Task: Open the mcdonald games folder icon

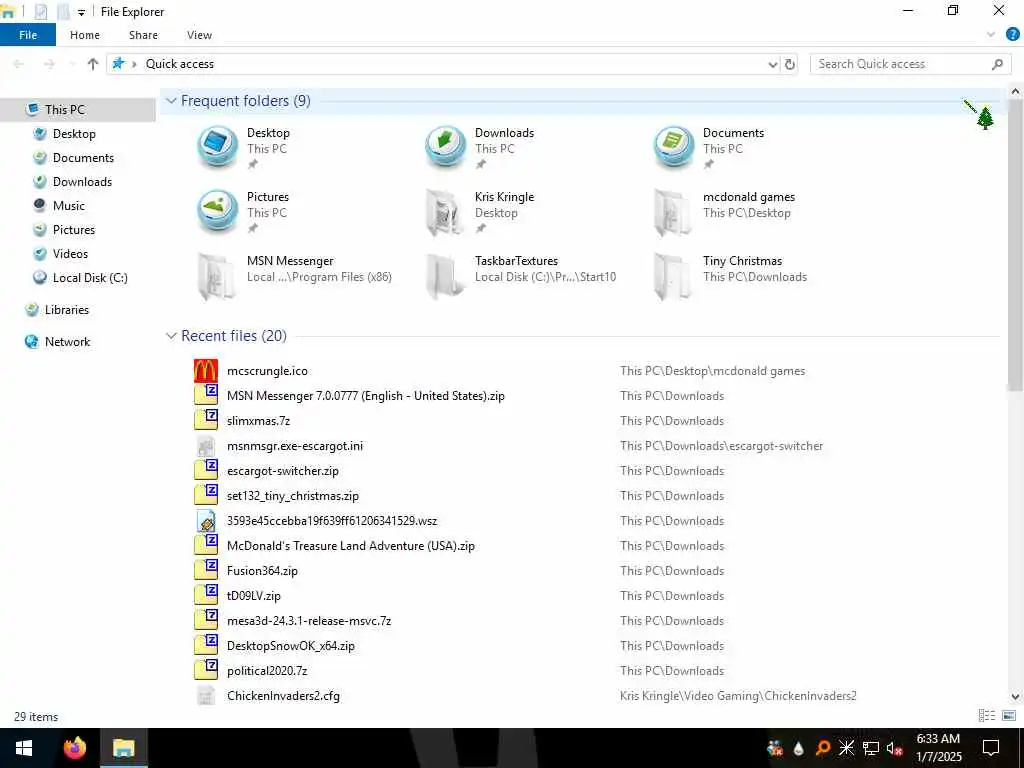Action: (x=673, y=213)
